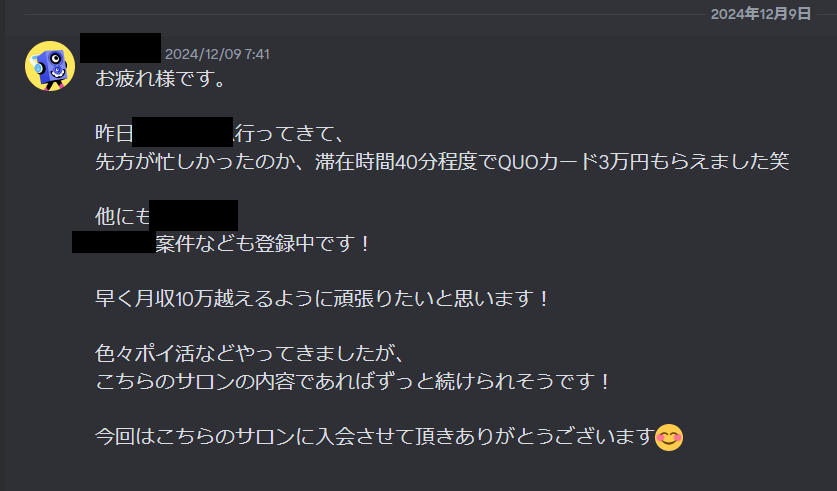Click the message timestamp 2024/12/09 7:41

[217, 54]
